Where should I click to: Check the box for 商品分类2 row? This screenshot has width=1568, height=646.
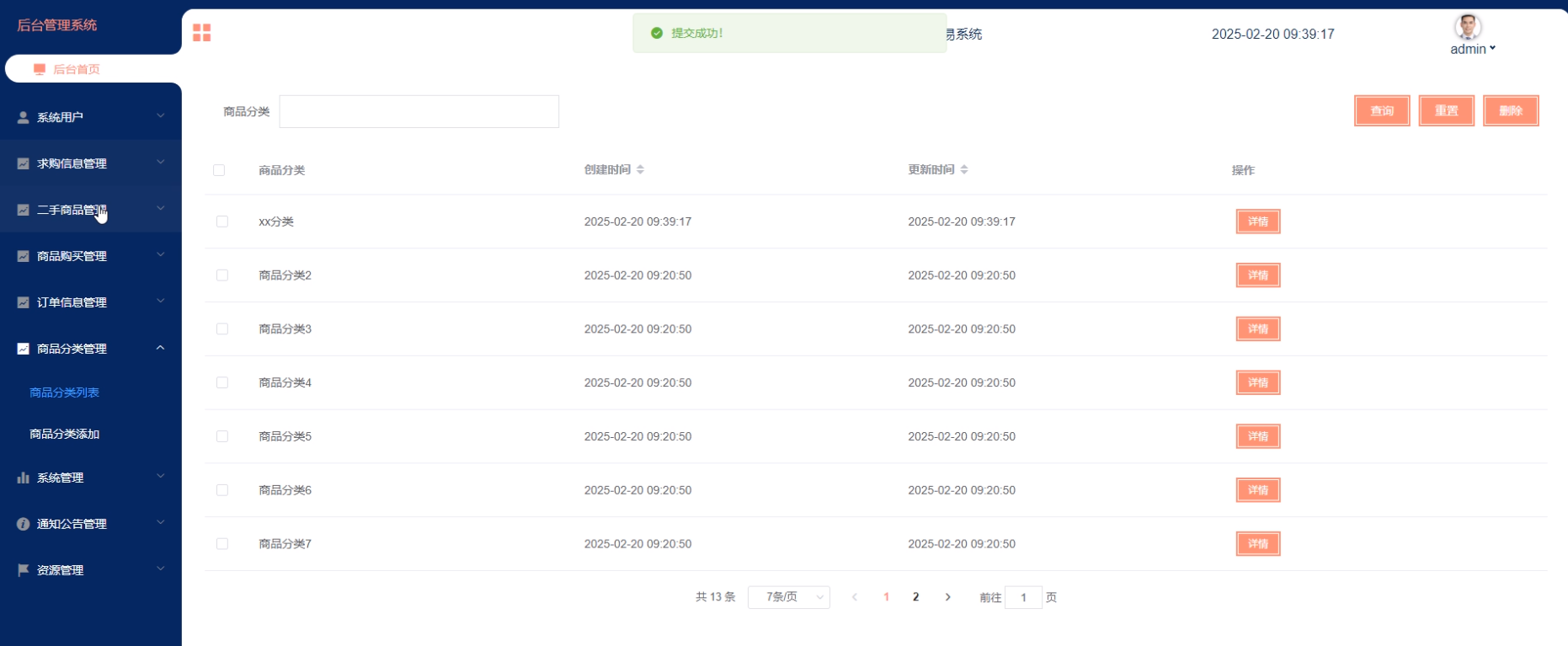(222, 275)
